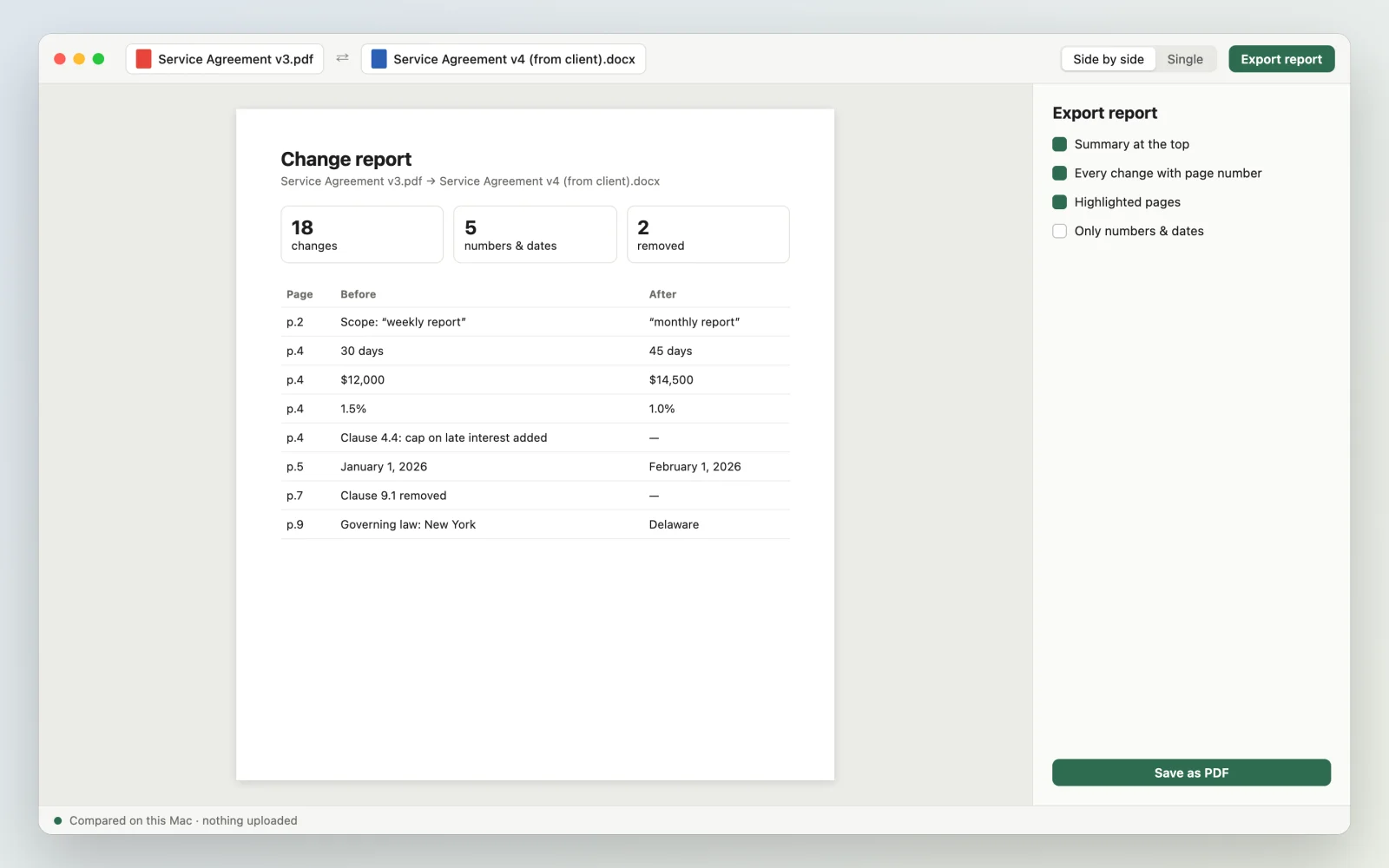Switch to Single view
The width and height of the screenshot is (1389, 868).
point(1185,59)
